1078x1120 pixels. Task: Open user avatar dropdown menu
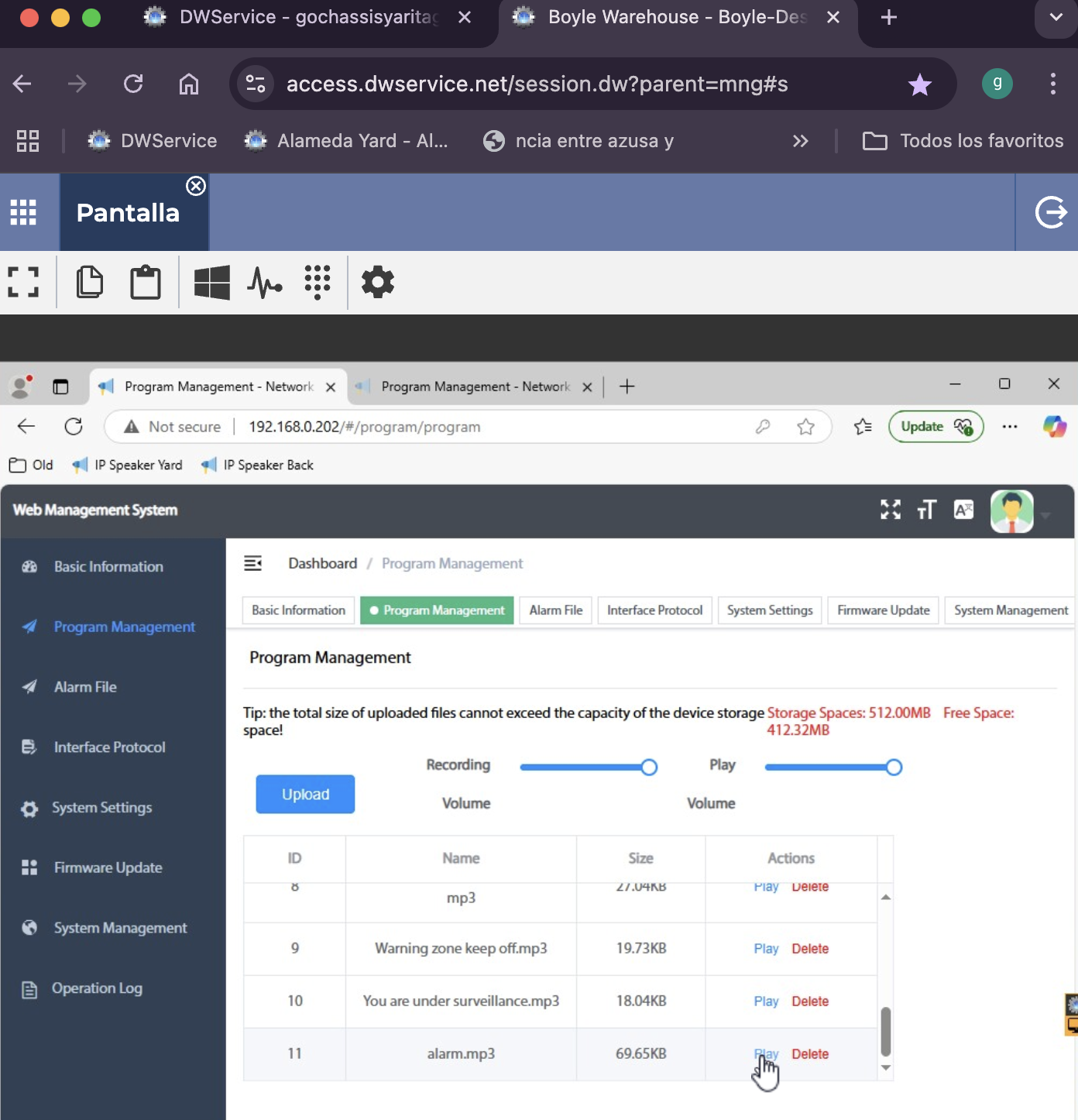pos(1021,512)
